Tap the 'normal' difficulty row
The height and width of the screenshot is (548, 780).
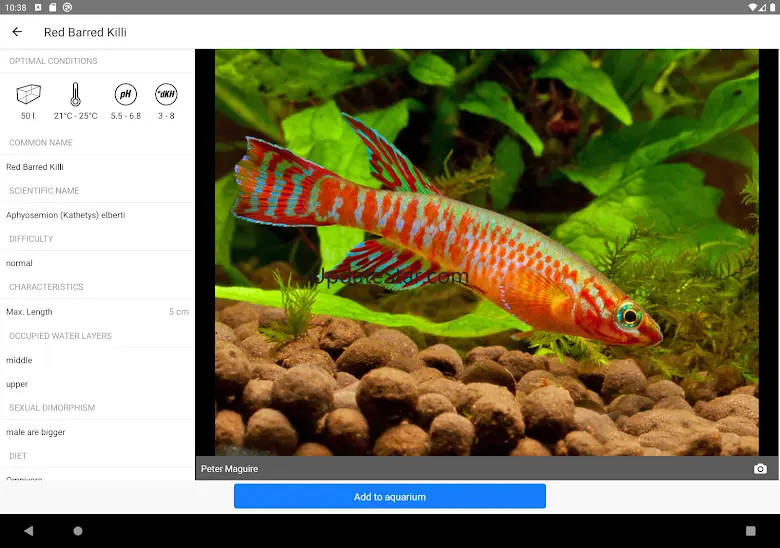click(x=97, y=263)
